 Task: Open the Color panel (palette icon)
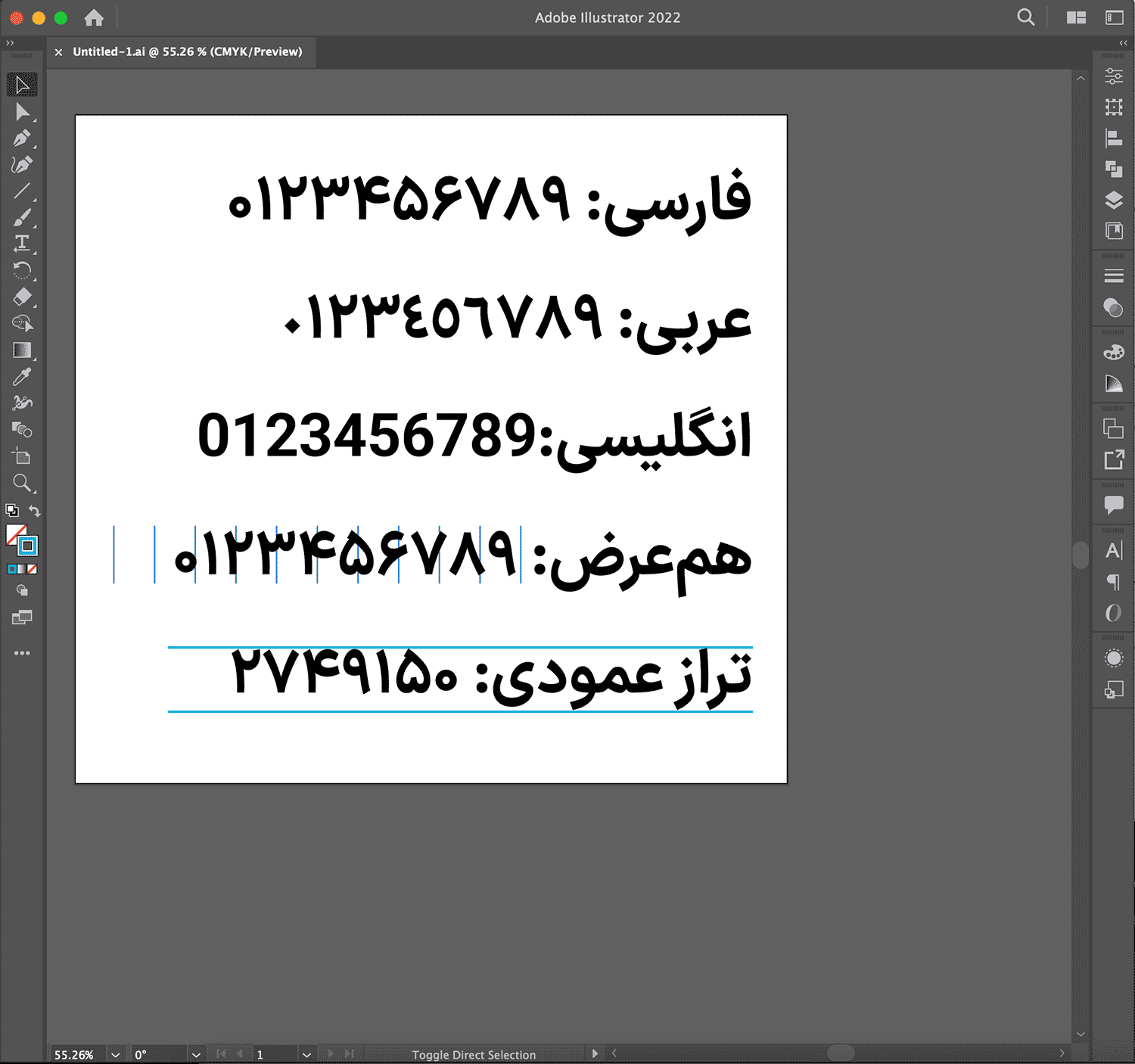[1114, 353]
